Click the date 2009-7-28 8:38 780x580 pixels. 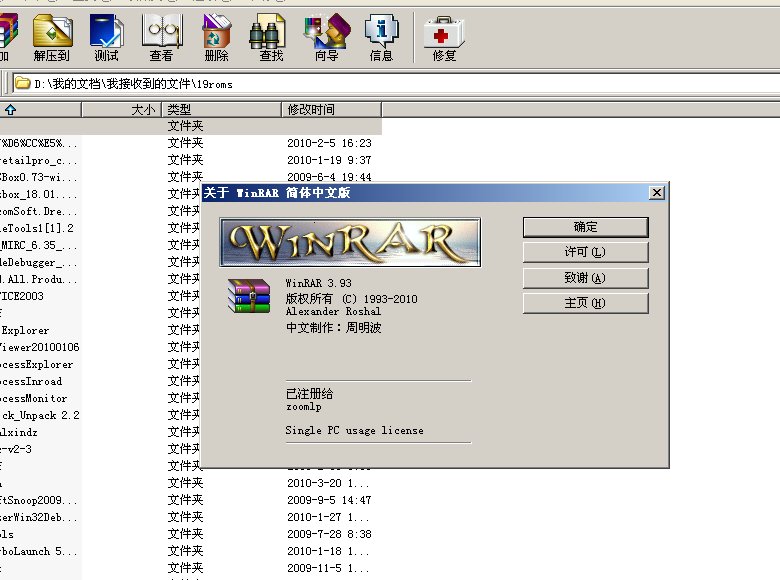click(329, 534)
